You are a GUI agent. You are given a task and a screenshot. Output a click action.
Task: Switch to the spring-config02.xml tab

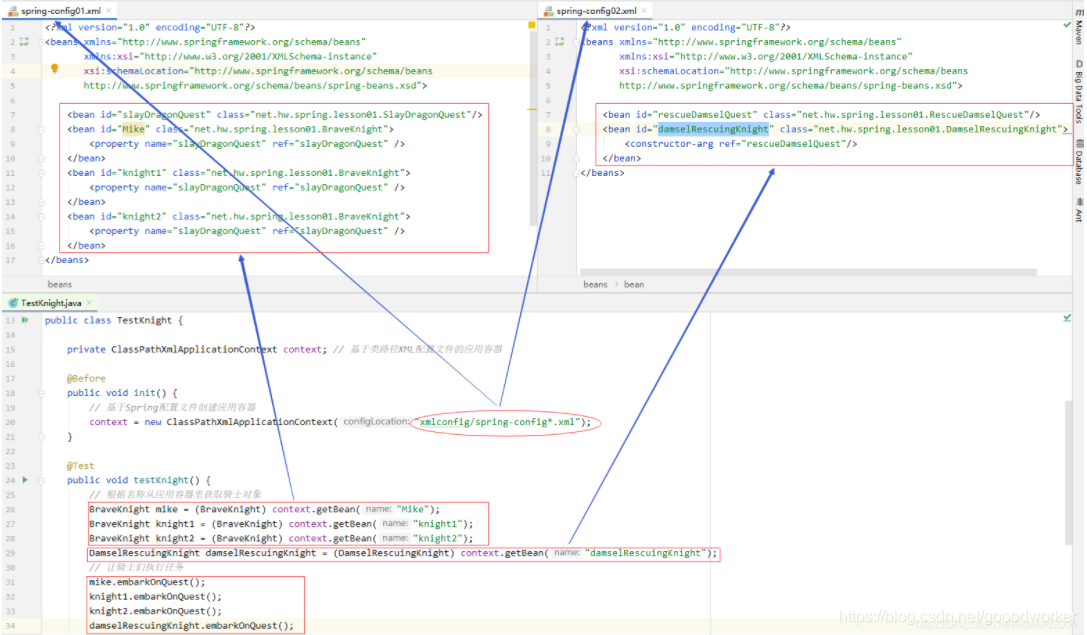[596, 10]
